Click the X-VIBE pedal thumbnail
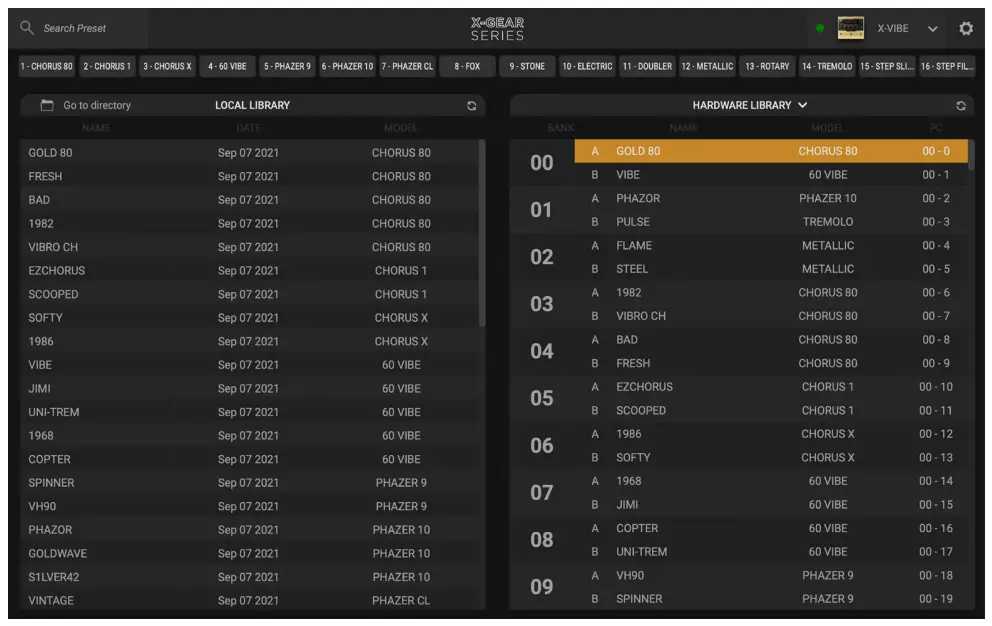 pos(850,28)
